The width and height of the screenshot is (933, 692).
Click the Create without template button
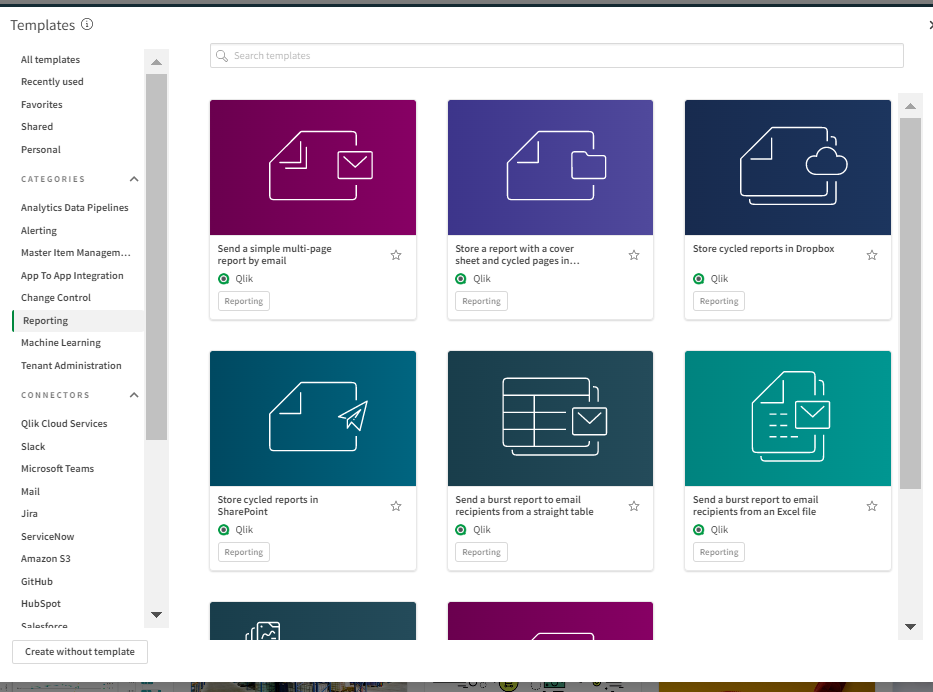(x=80, y=652)
